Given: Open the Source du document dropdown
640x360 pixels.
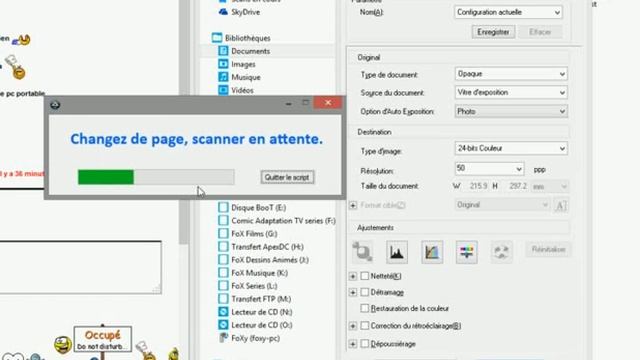Looking at the screenshot, I should [511, 93].
